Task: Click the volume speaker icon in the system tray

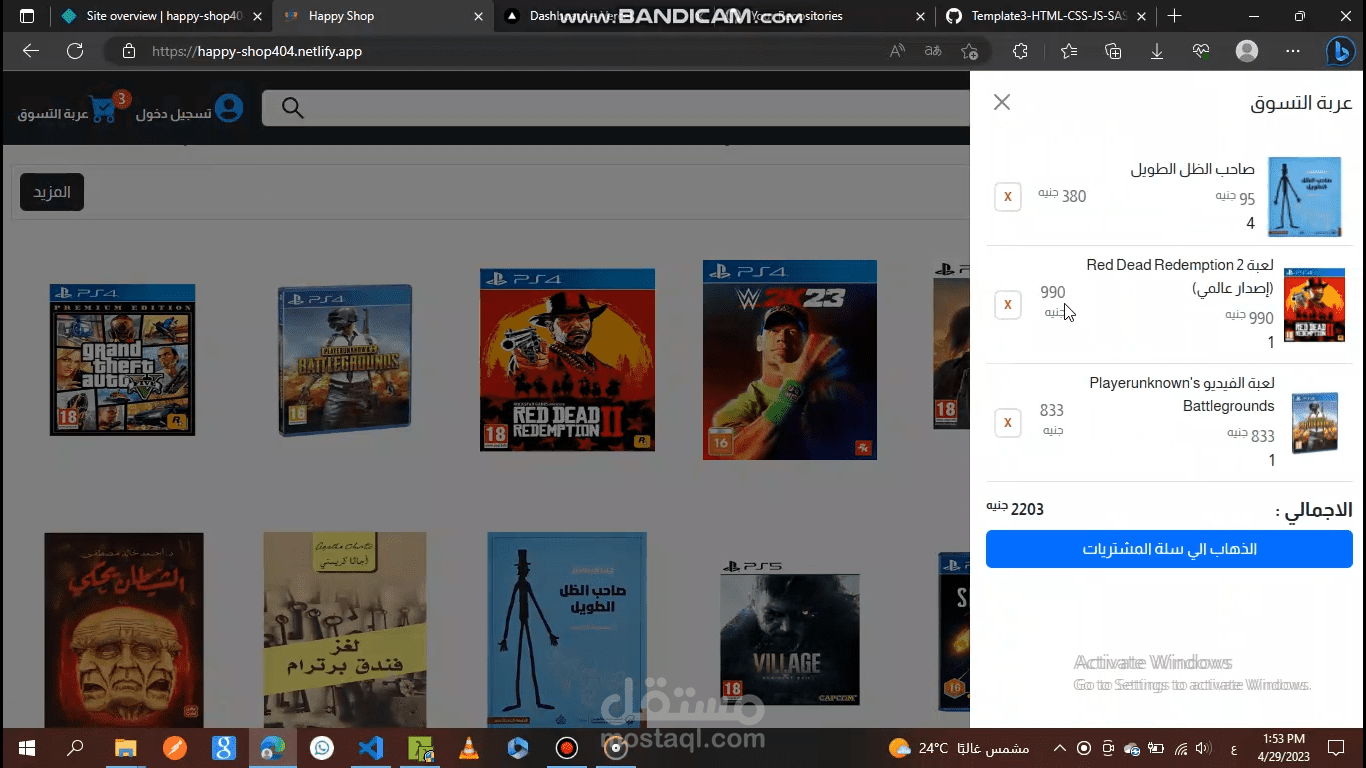Action: [1204, 748]
